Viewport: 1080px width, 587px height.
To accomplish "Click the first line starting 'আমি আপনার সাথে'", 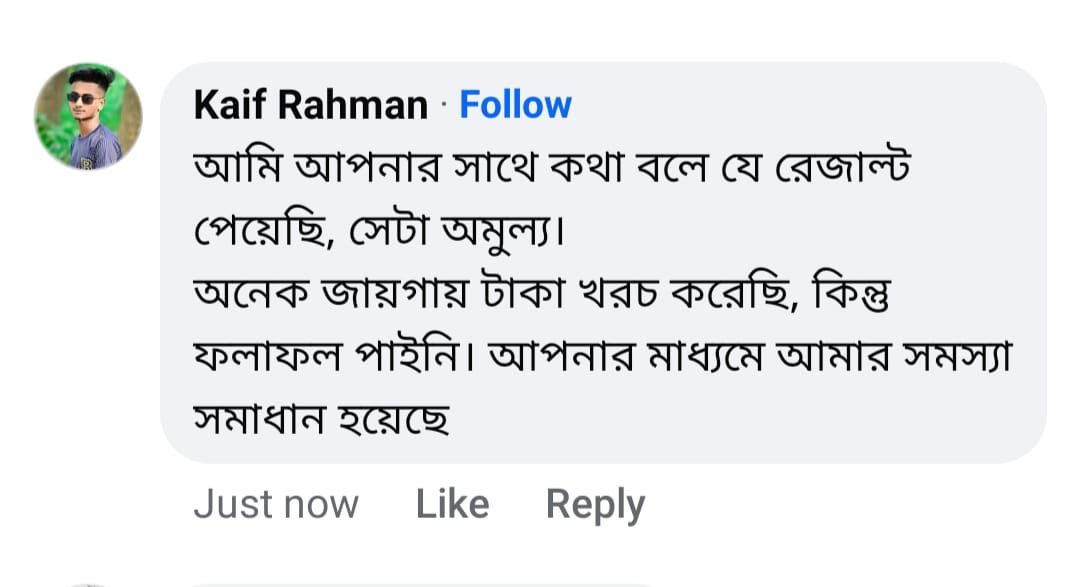I will 550,167.
